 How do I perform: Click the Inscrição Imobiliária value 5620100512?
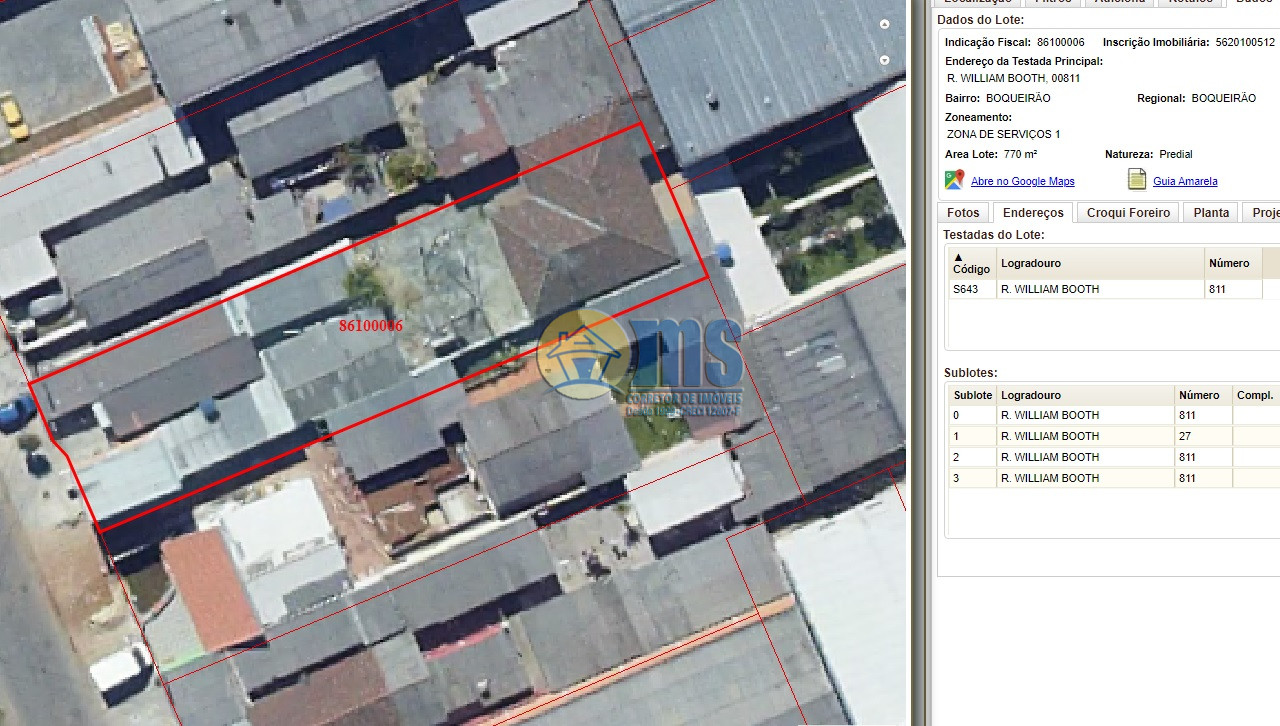click(1245, 42)
